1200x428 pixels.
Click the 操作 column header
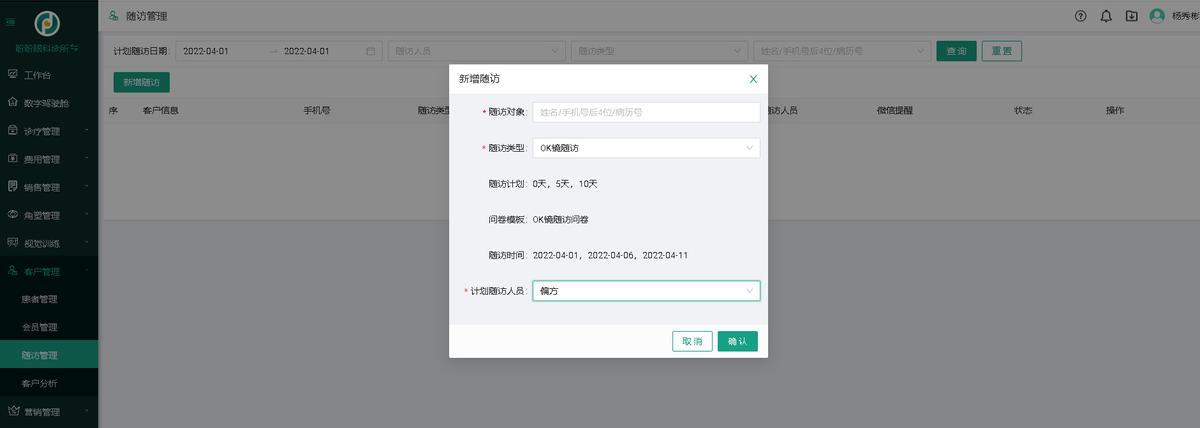[x=1115, y=110]
